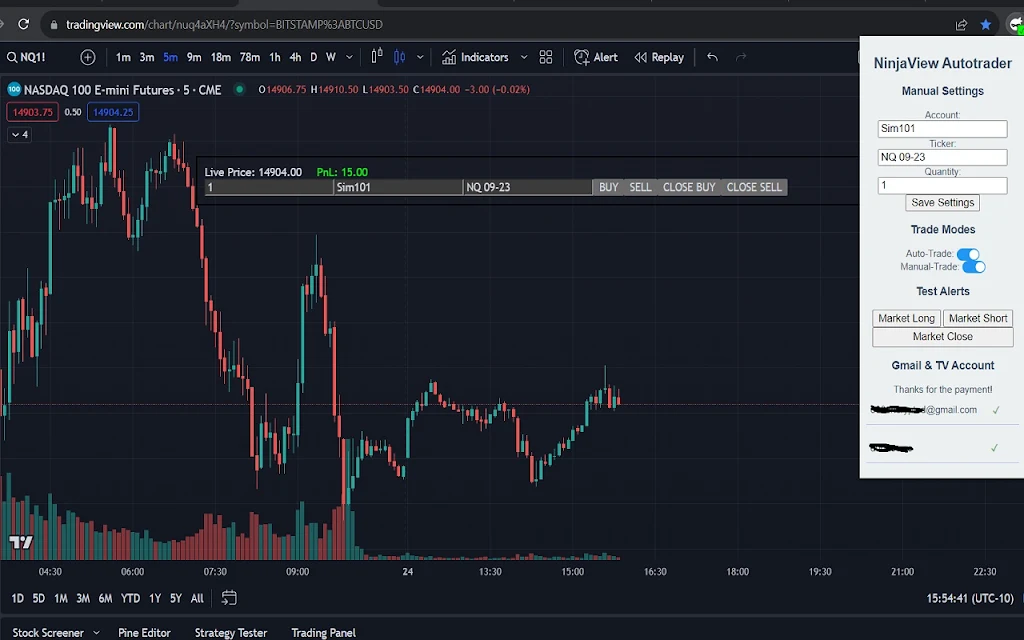Click the red sell price 14903.75
The height and width of the screenshot is (640, 1024).
tap(33, 112)
